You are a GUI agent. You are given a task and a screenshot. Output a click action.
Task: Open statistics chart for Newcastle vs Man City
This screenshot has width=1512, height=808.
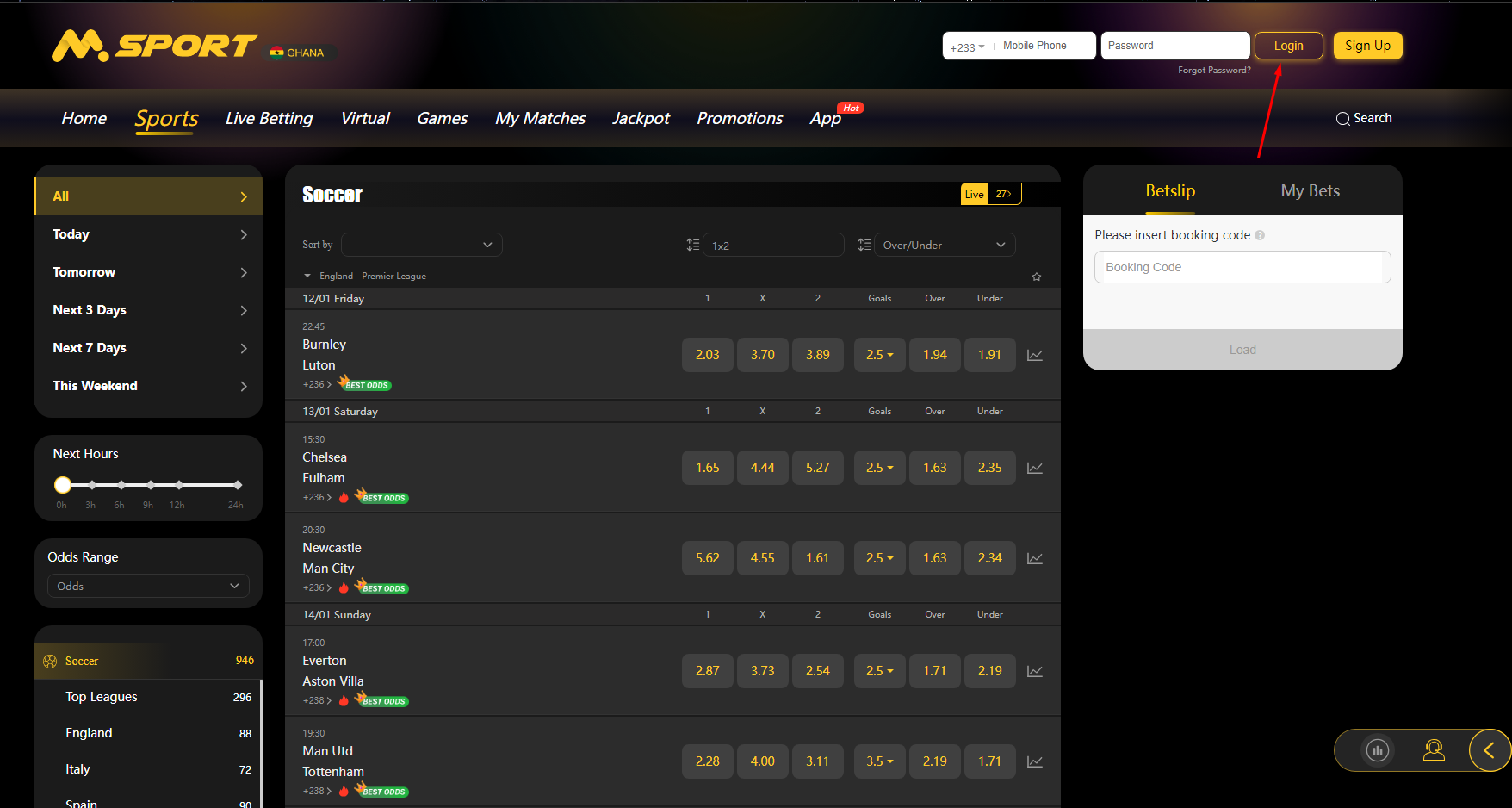click(1035, 558)
